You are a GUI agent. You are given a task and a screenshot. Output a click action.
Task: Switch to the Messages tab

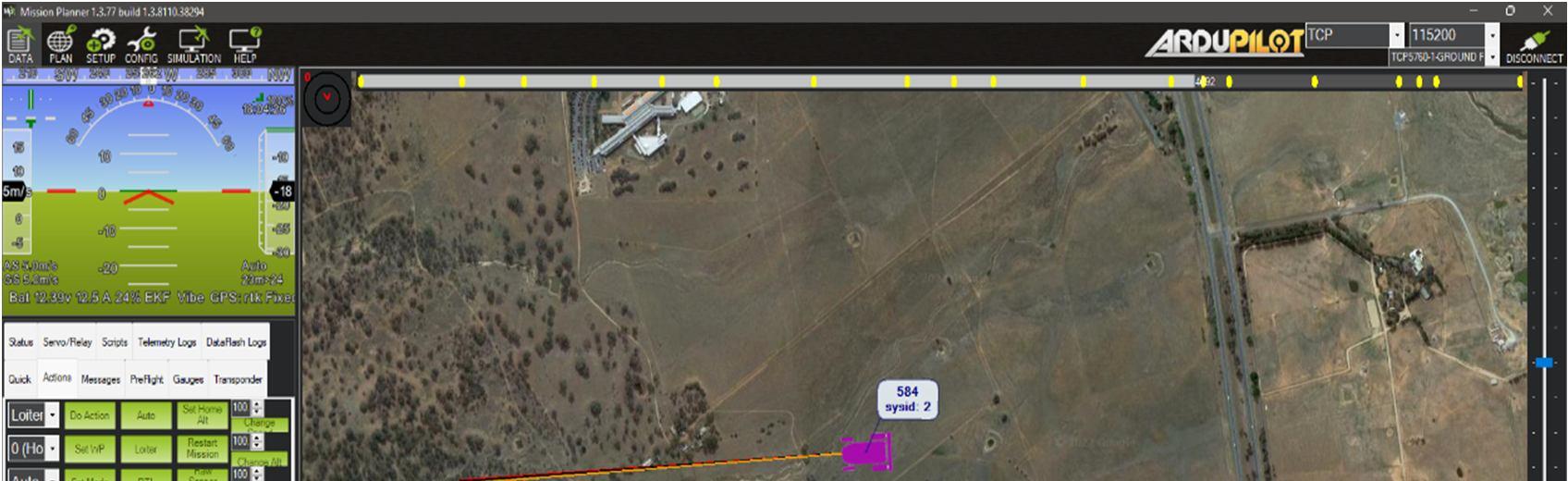click(100, 379)
